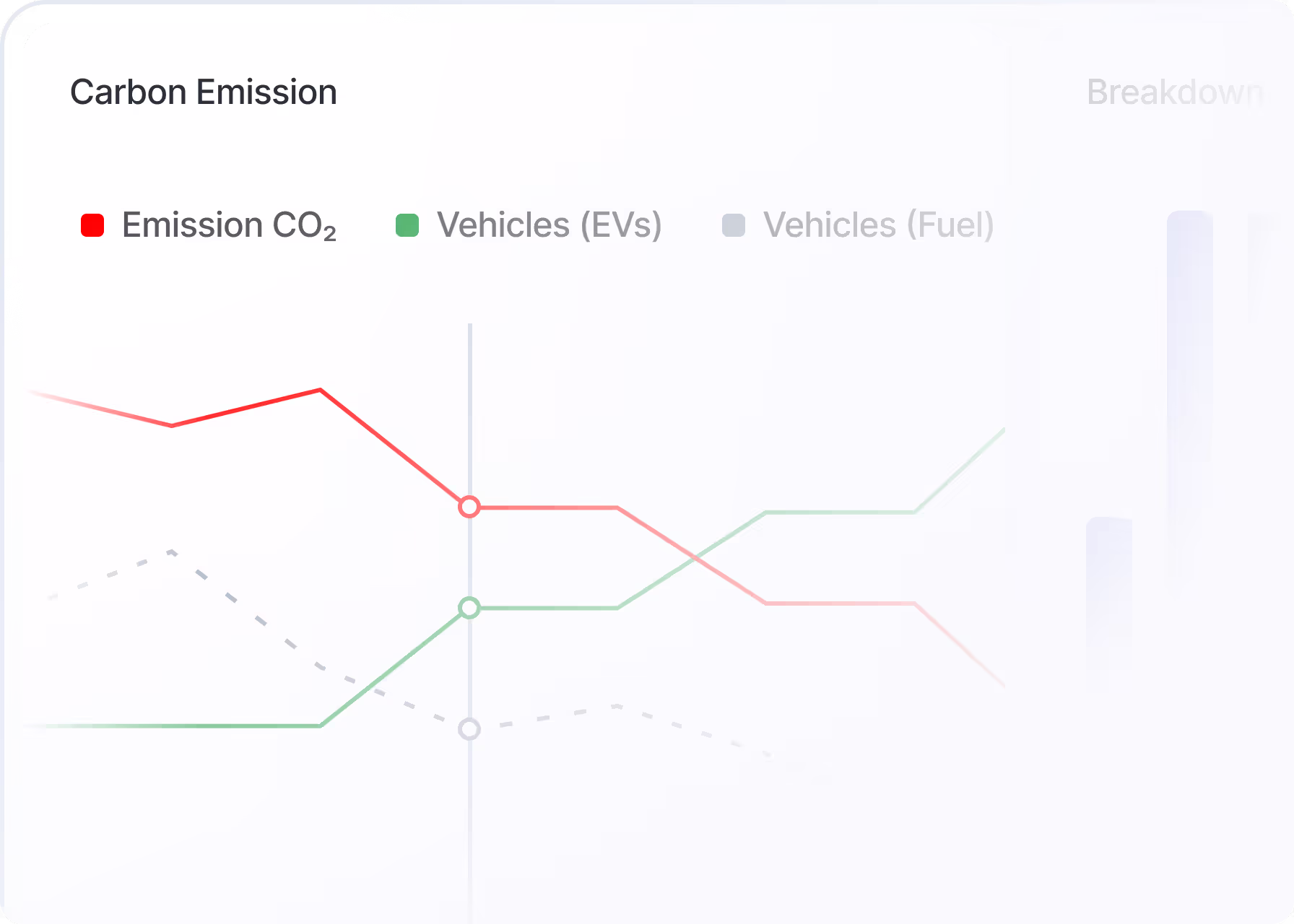Toggle the Emission CO₂ series label
This screenshot has height=924, width=1294.
229,225
